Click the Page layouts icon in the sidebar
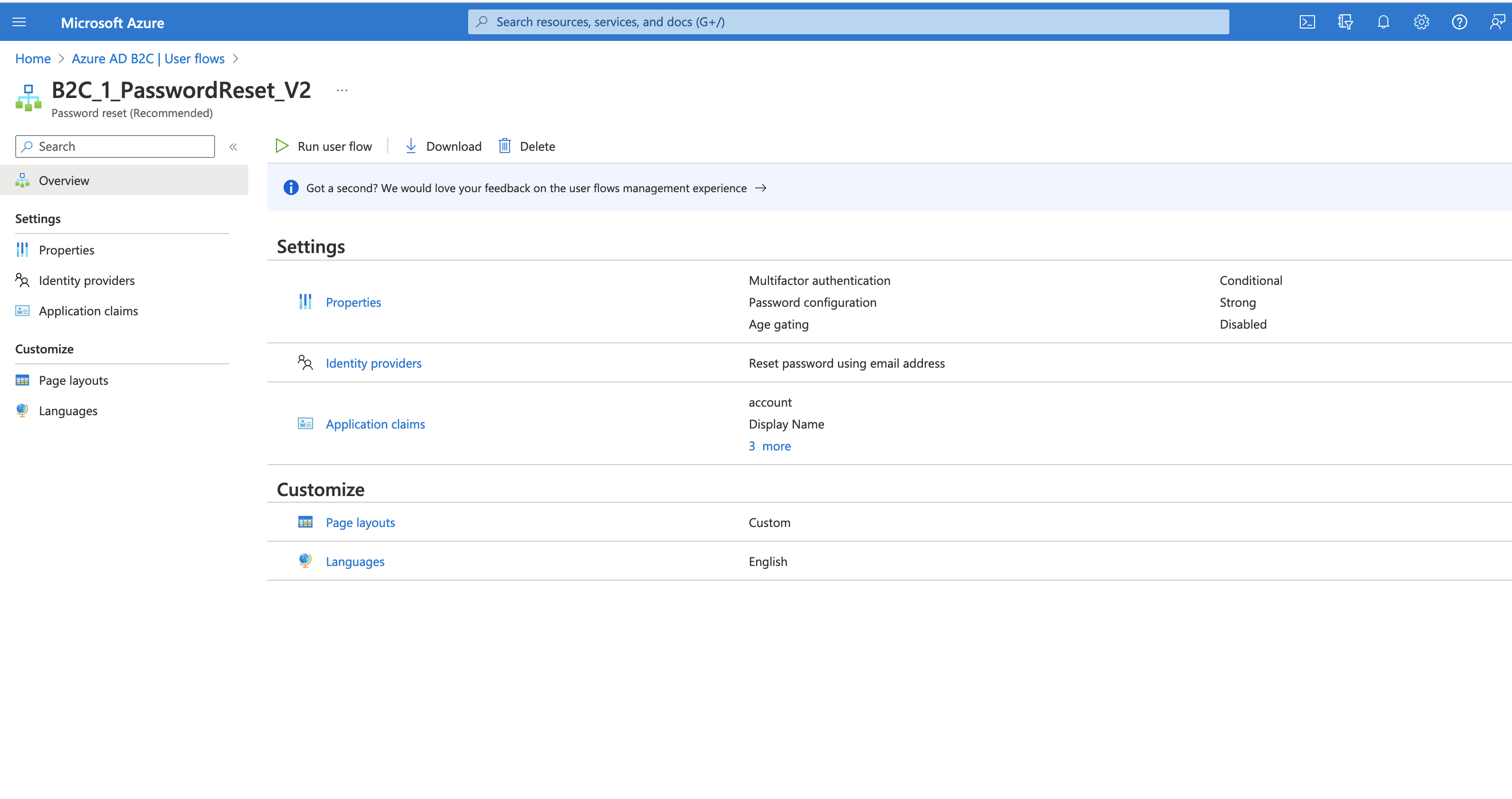 click(x=22, y=380)
